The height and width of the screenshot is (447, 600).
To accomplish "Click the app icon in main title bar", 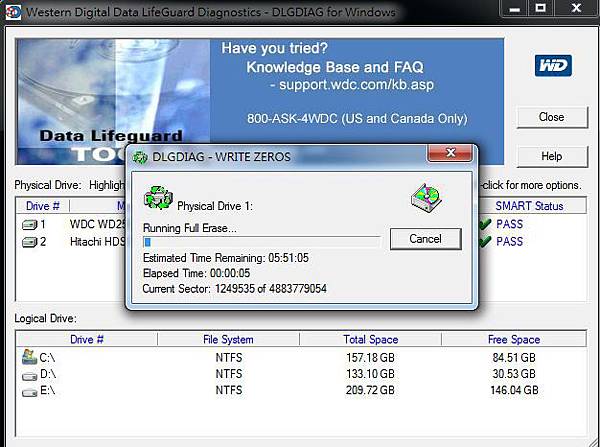I will [x=13, y=12].
